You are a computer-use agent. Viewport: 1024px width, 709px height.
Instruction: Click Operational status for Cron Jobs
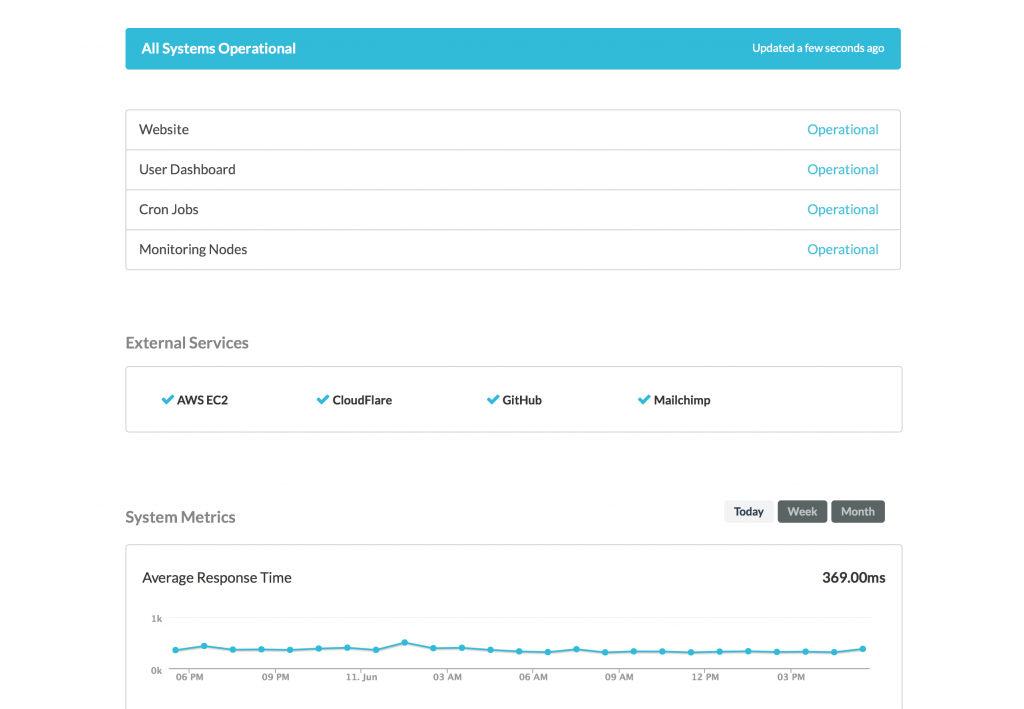(842, 209)
